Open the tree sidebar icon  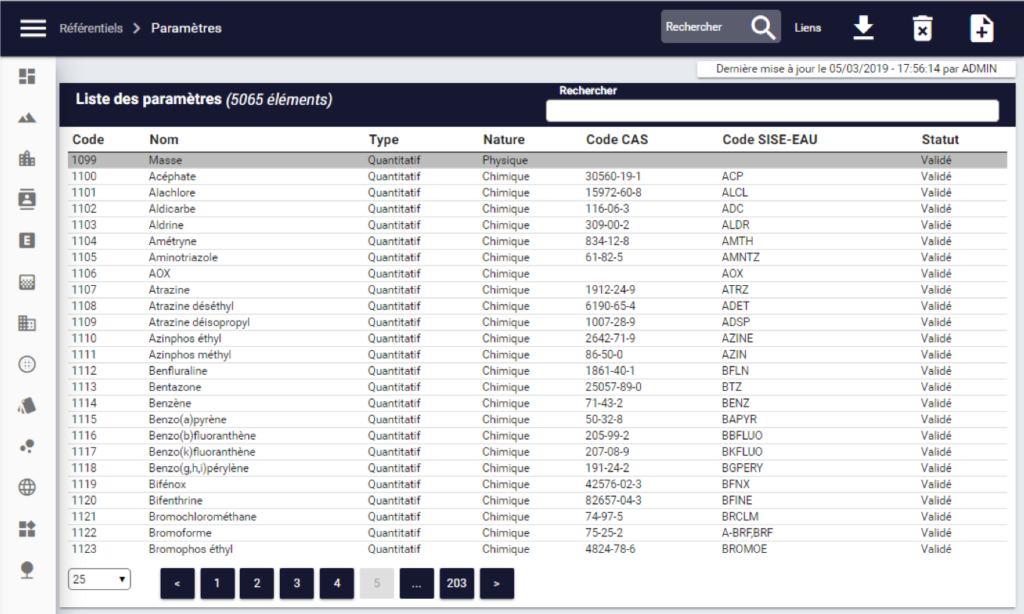tap(27, 570)
